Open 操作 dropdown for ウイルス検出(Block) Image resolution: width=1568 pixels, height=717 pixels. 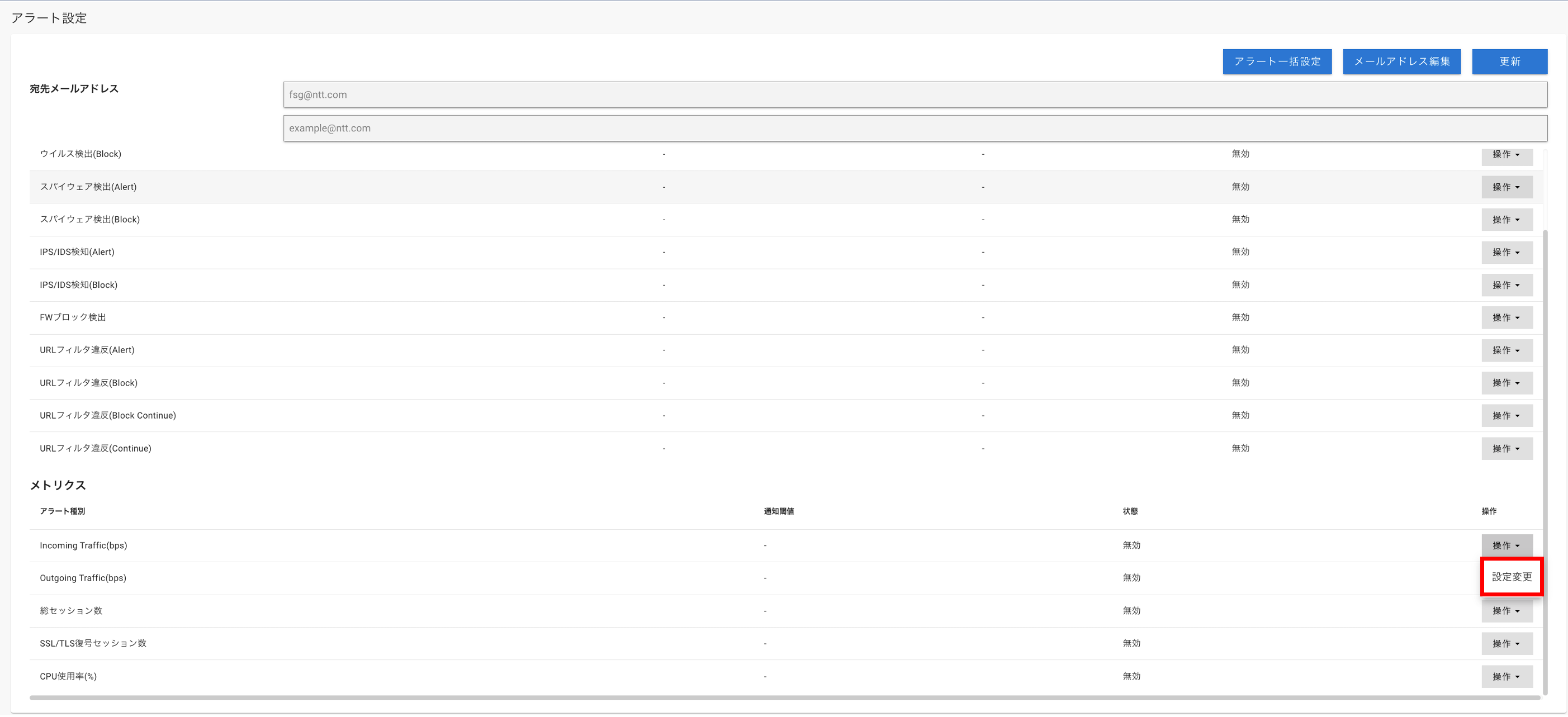pyautogui.click(x=1507, y=155)
